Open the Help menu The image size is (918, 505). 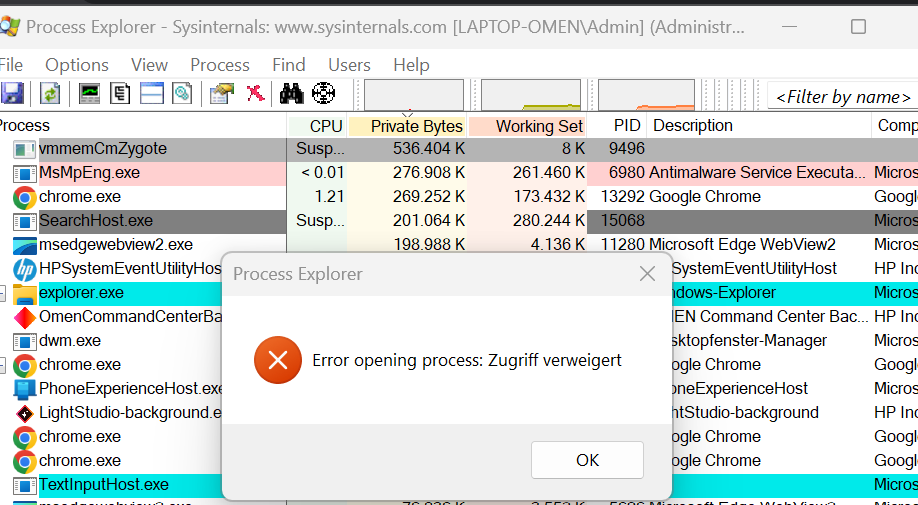(x=411, y=65)
